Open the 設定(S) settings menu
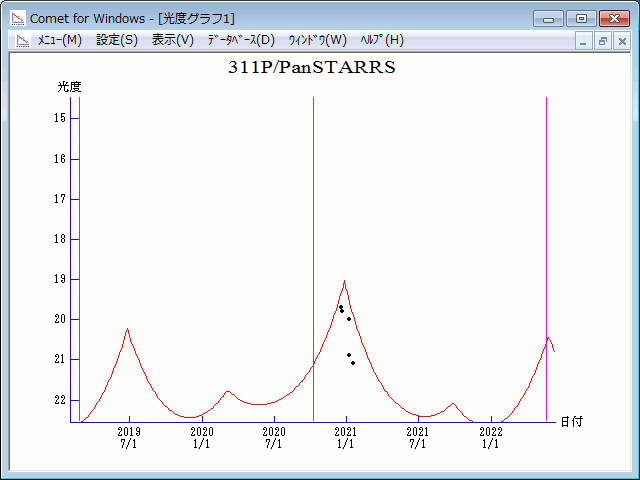The width and height of the screenshot is (640, 480). coord(117,40)
